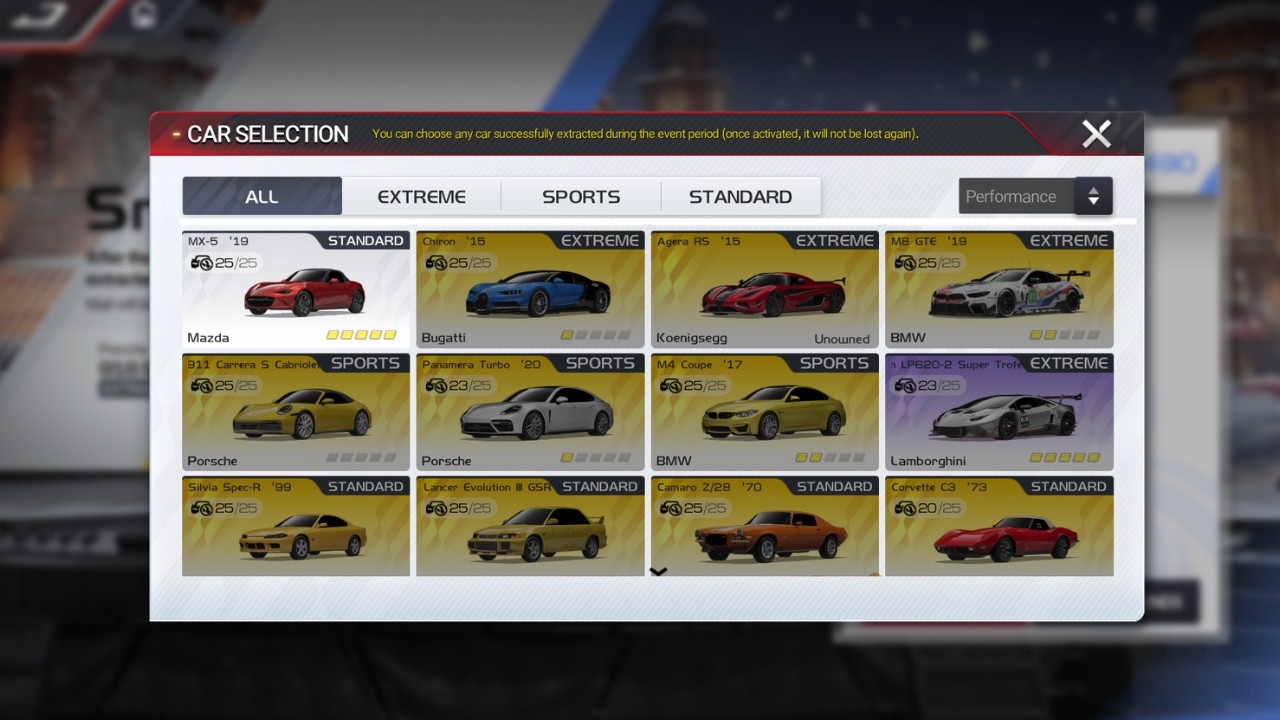The width and height of the screenshot is (1280, 720).
Task: Select the Lamborghini Super Trofeo card
Action: (999, 412)
